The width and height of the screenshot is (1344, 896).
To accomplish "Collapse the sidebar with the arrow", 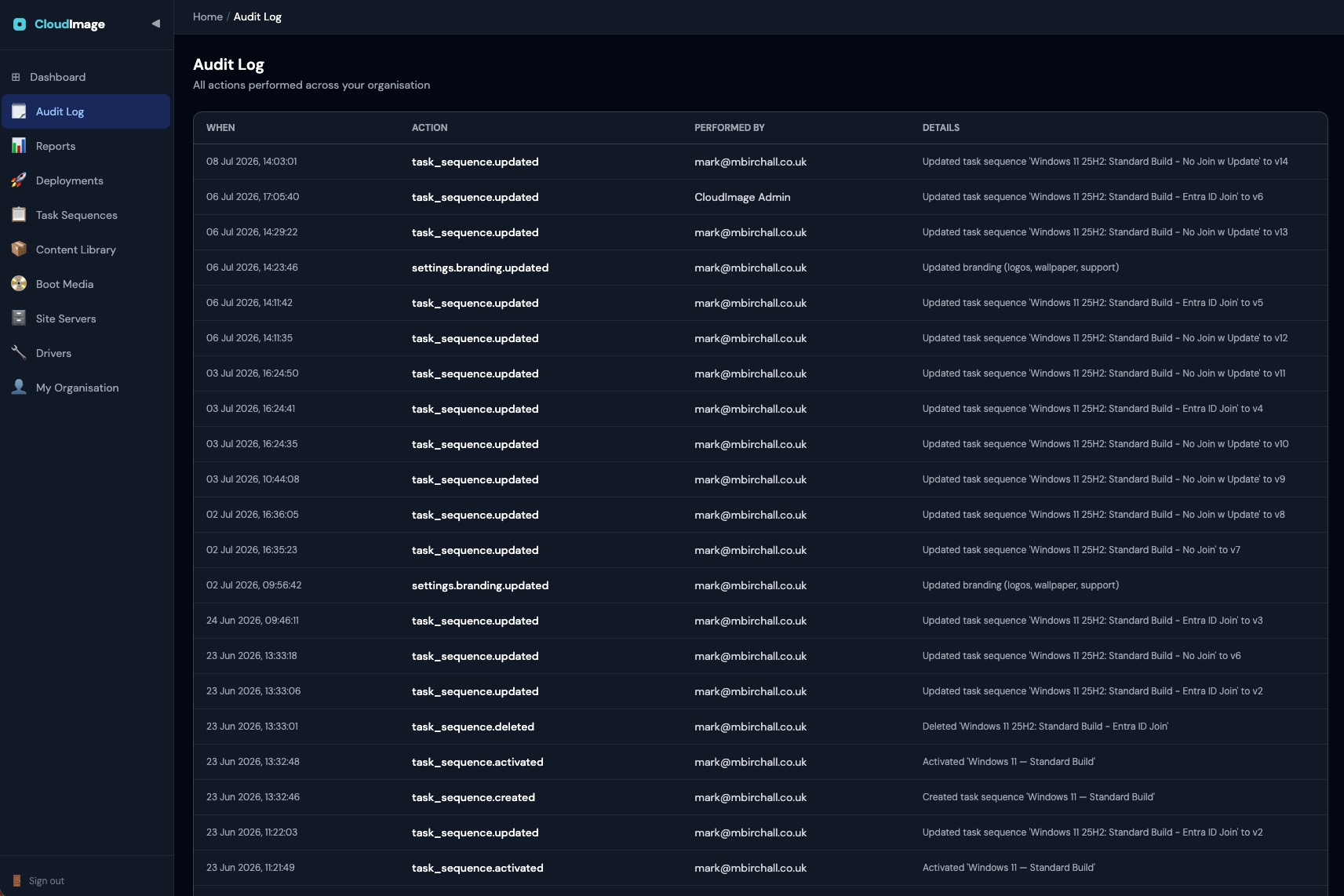I will [x=156, y=24].
